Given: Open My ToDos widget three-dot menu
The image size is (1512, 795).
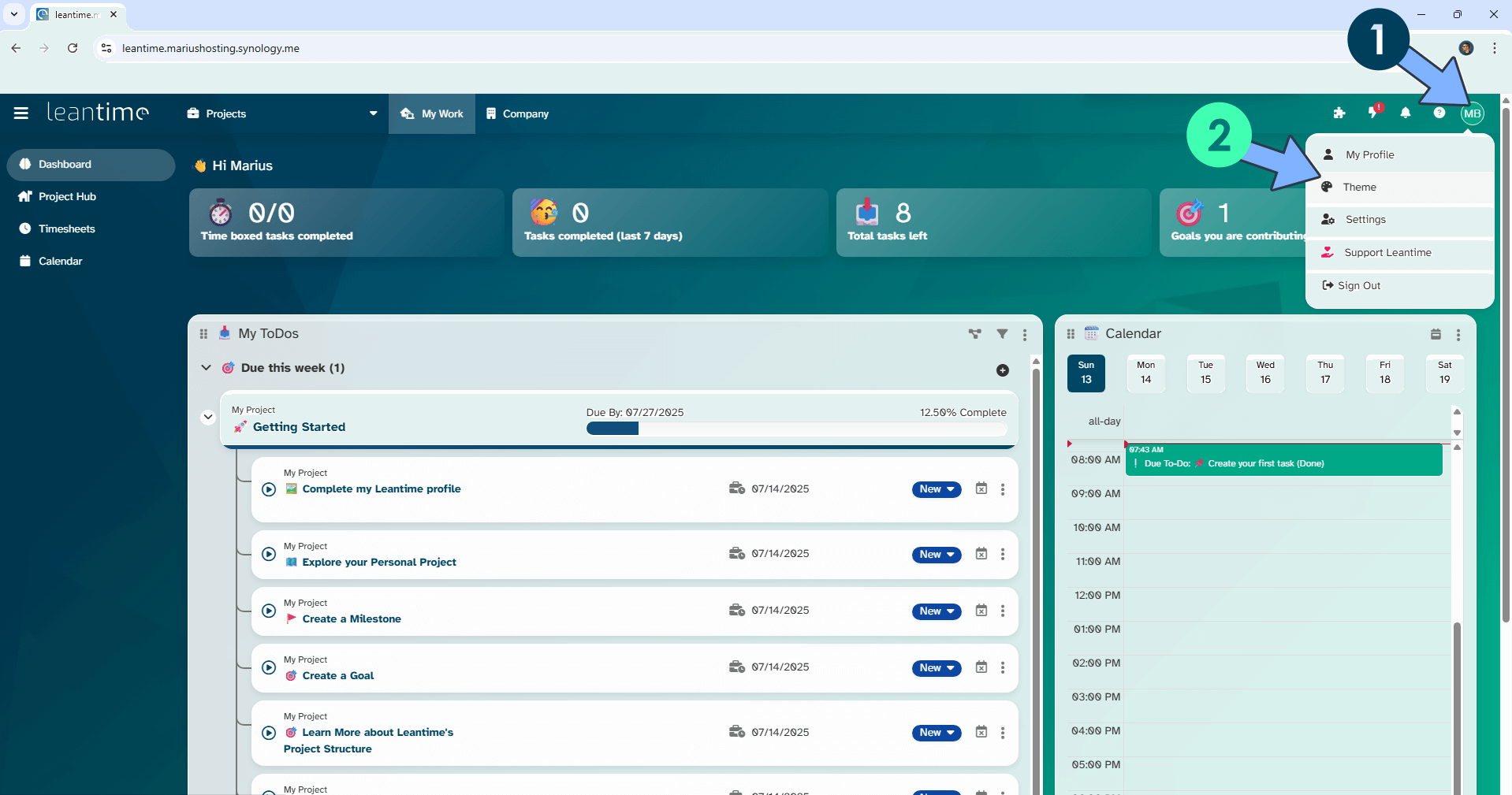Looking at the screenshot, I should (1025, 335).
